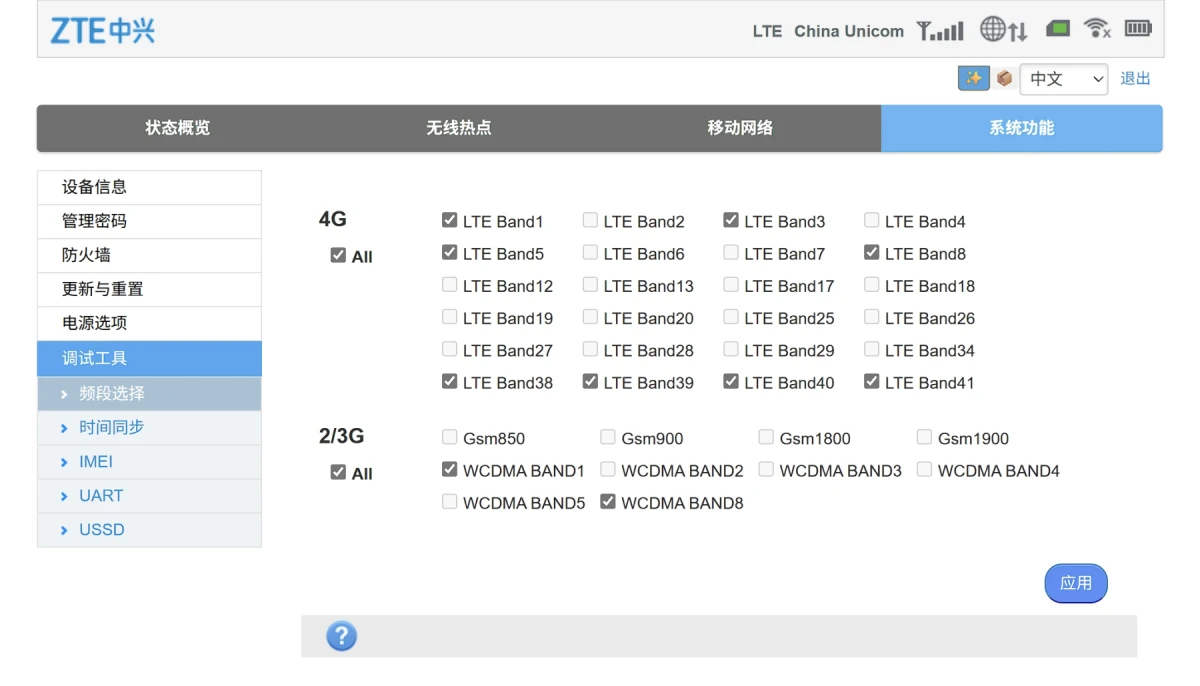Viewport: 1200px width, 686px height.
Task: Disable the WCDMA BAND8 checkbox
Action: click(x=608, y=502)
